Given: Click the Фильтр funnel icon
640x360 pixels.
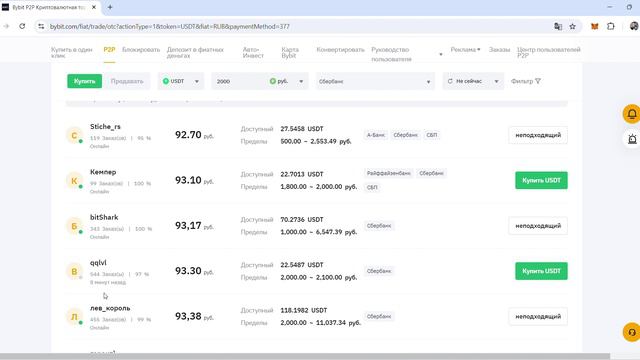Looking at the screenshot, I should coord(538,81).
